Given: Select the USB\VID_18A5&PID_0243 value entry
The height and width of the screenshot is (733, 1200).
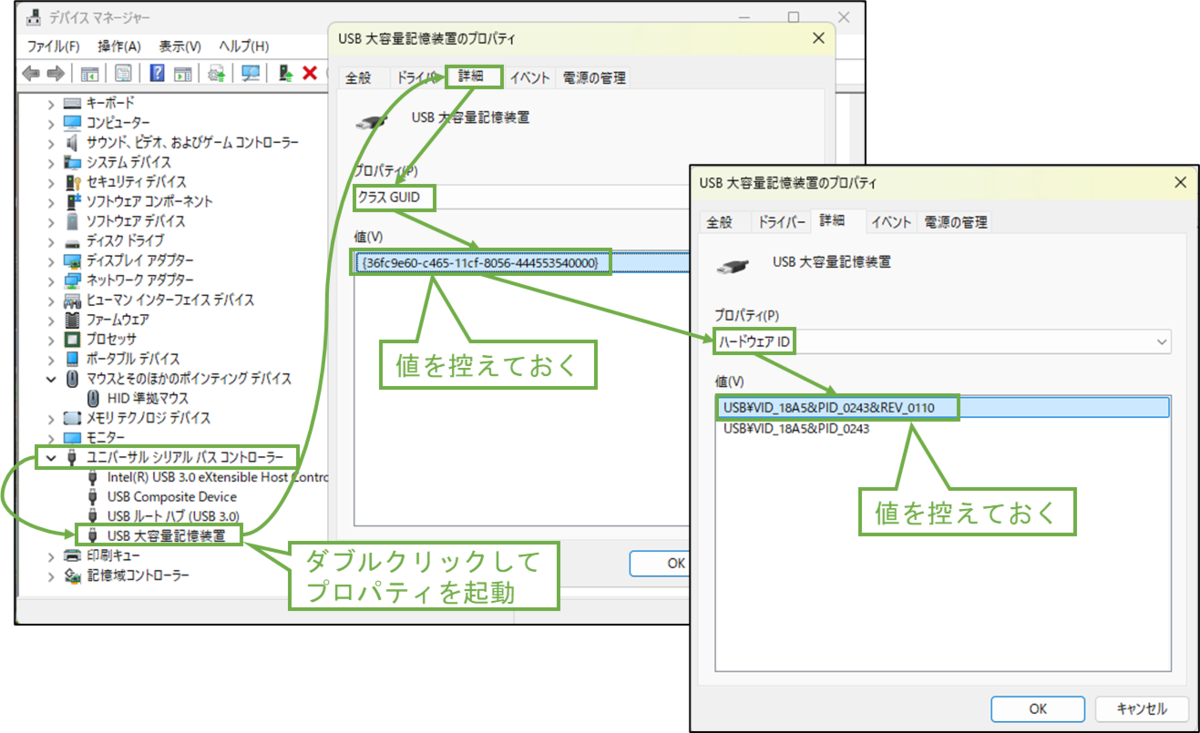Looking at the screenshot, I should pyautogui.click(x=794, y=428).
